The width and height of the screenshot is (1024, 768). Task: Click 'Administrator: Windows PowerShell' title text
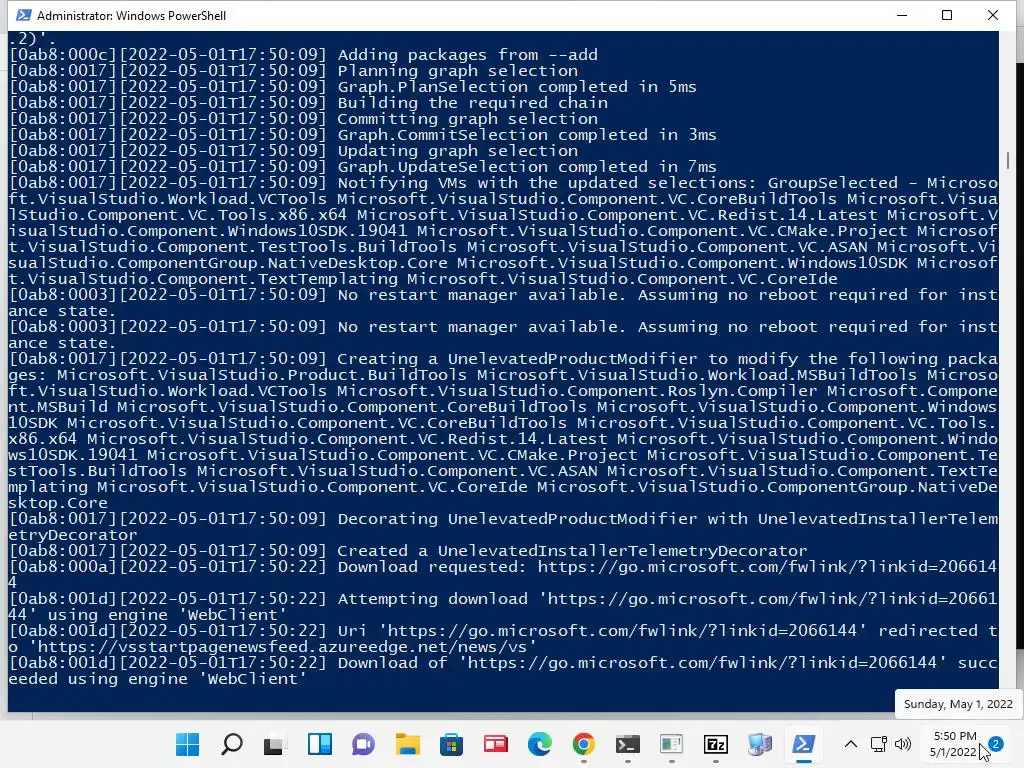[131, 16]
